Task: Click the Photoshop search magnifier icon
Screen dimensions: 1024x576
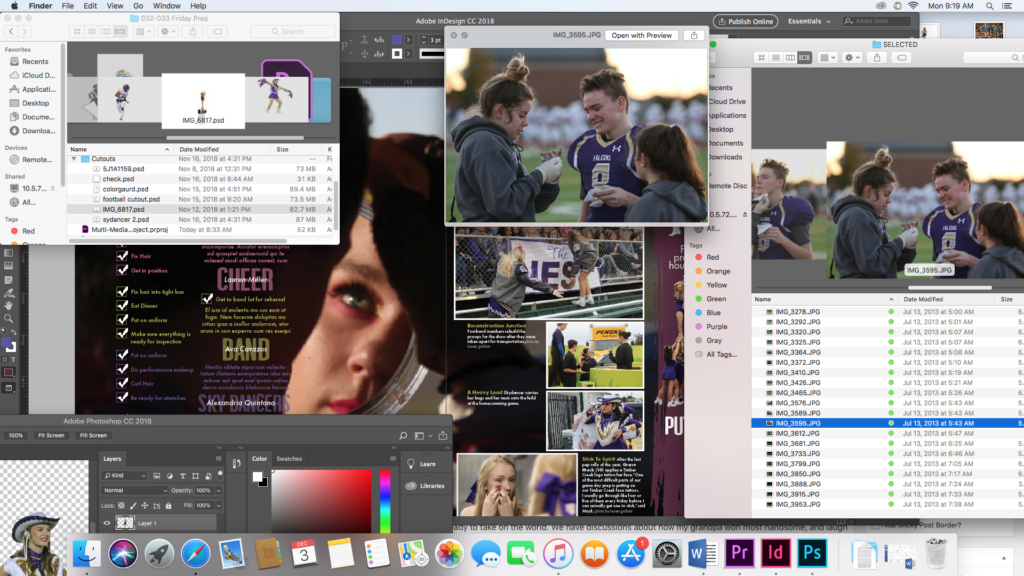Action: click(x=403, y=436)
